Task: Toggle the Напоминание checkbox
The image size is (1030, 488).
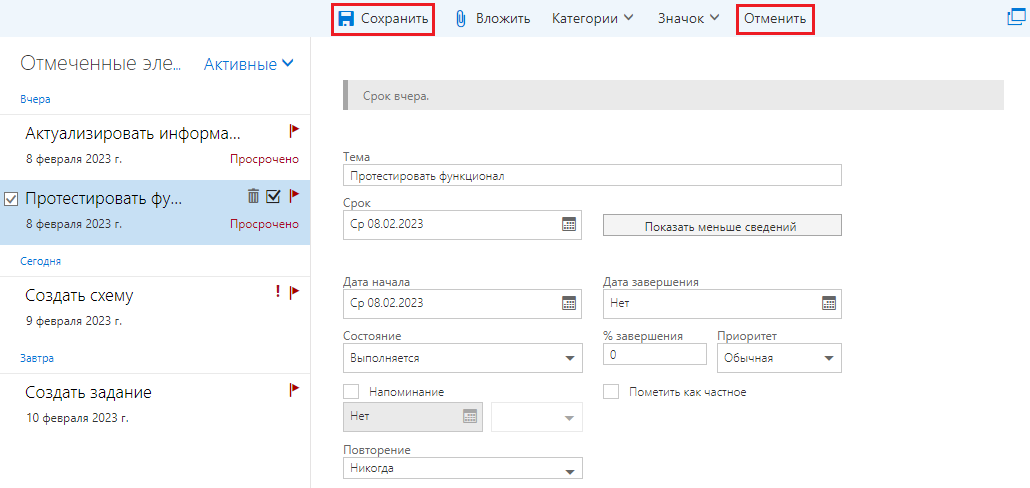Action: pyautogui.click(x=351, y=391)
